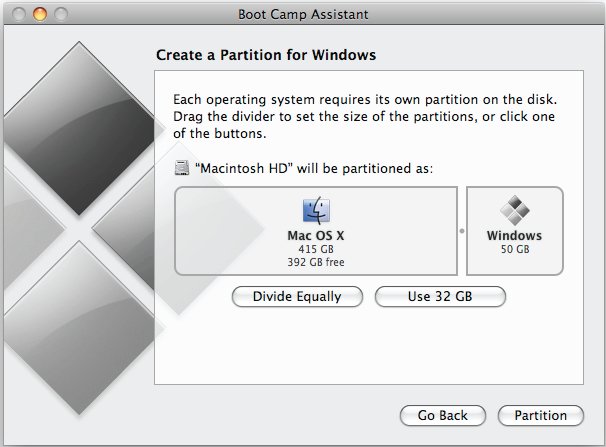Image resolution: width=606 pixels, height=447 pixels.
Task: Click the Macintosh HD disk icon
Action: point(181,169)
